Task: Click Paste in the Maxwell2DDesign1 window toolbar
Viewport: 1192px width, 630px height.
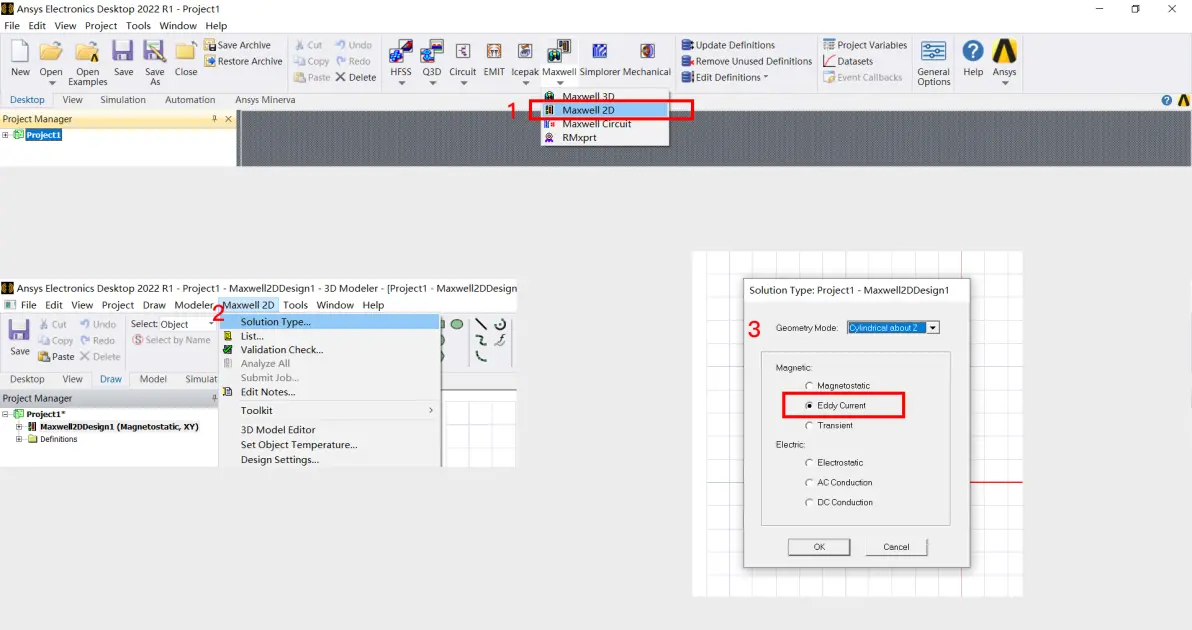Action: pos(56,357)
